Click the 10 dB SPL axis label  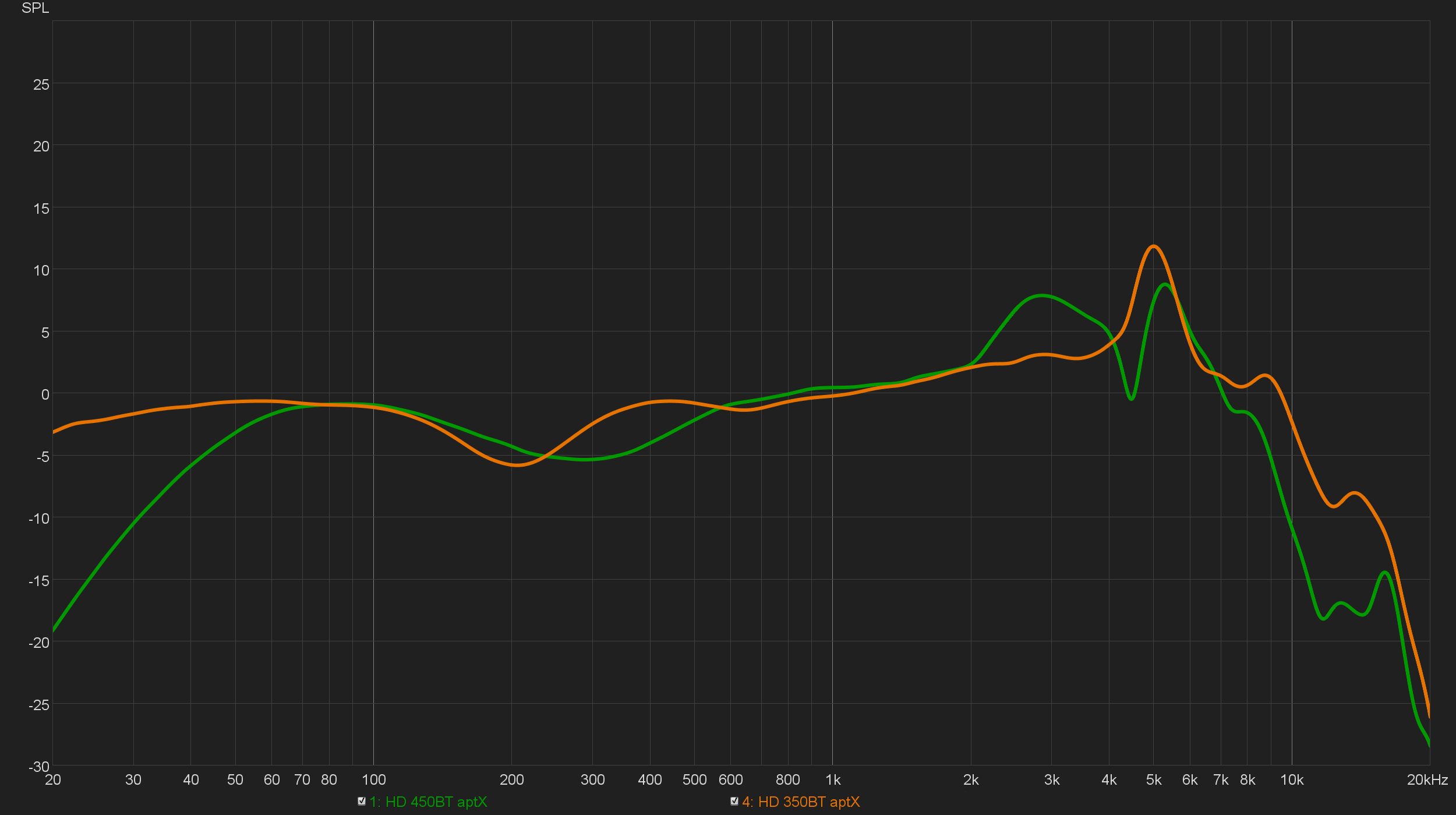[x=41, y=271]
